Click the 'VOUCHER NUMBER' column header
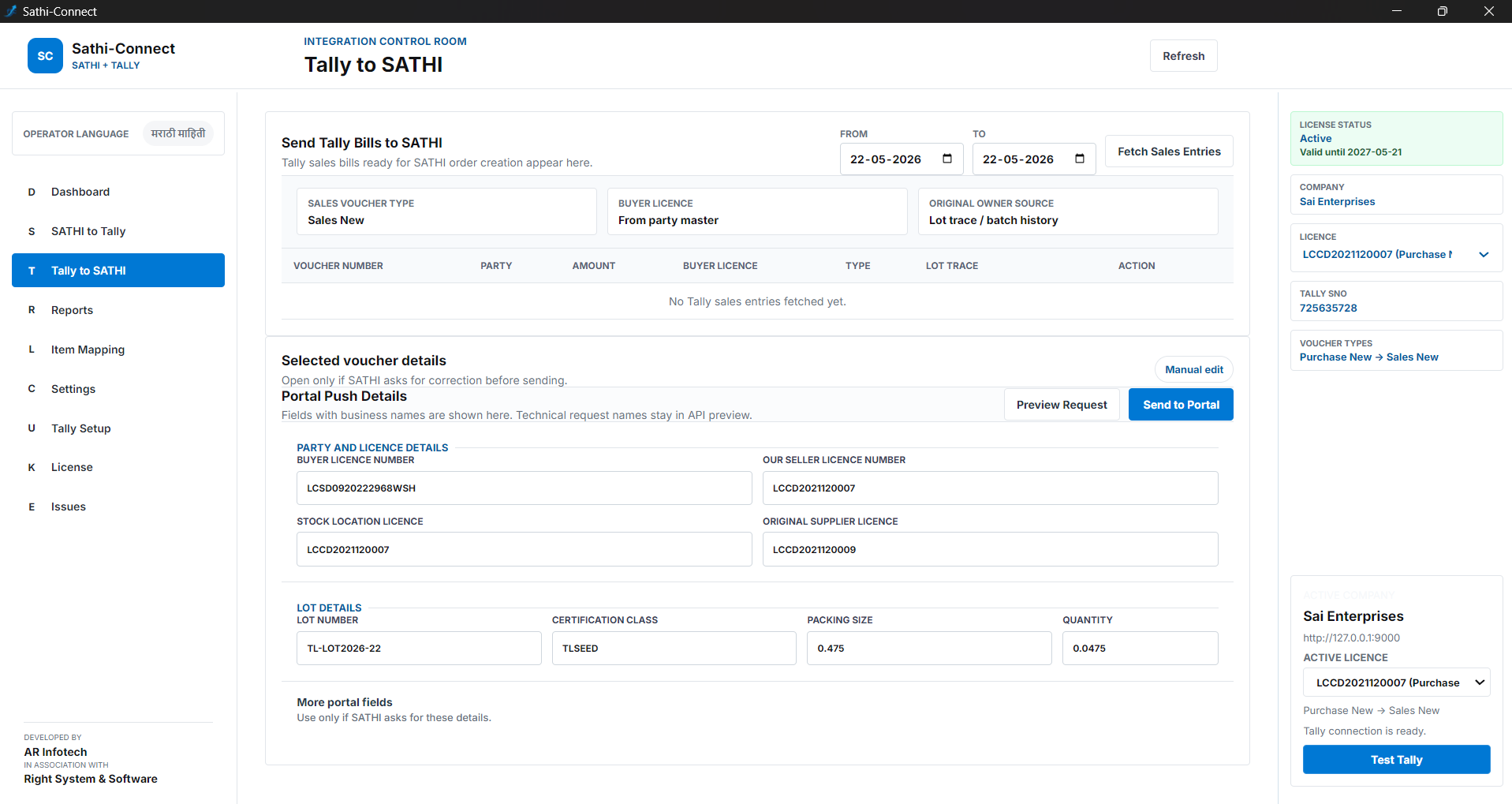The image size is (1512, 804). [x=338, y=266]
